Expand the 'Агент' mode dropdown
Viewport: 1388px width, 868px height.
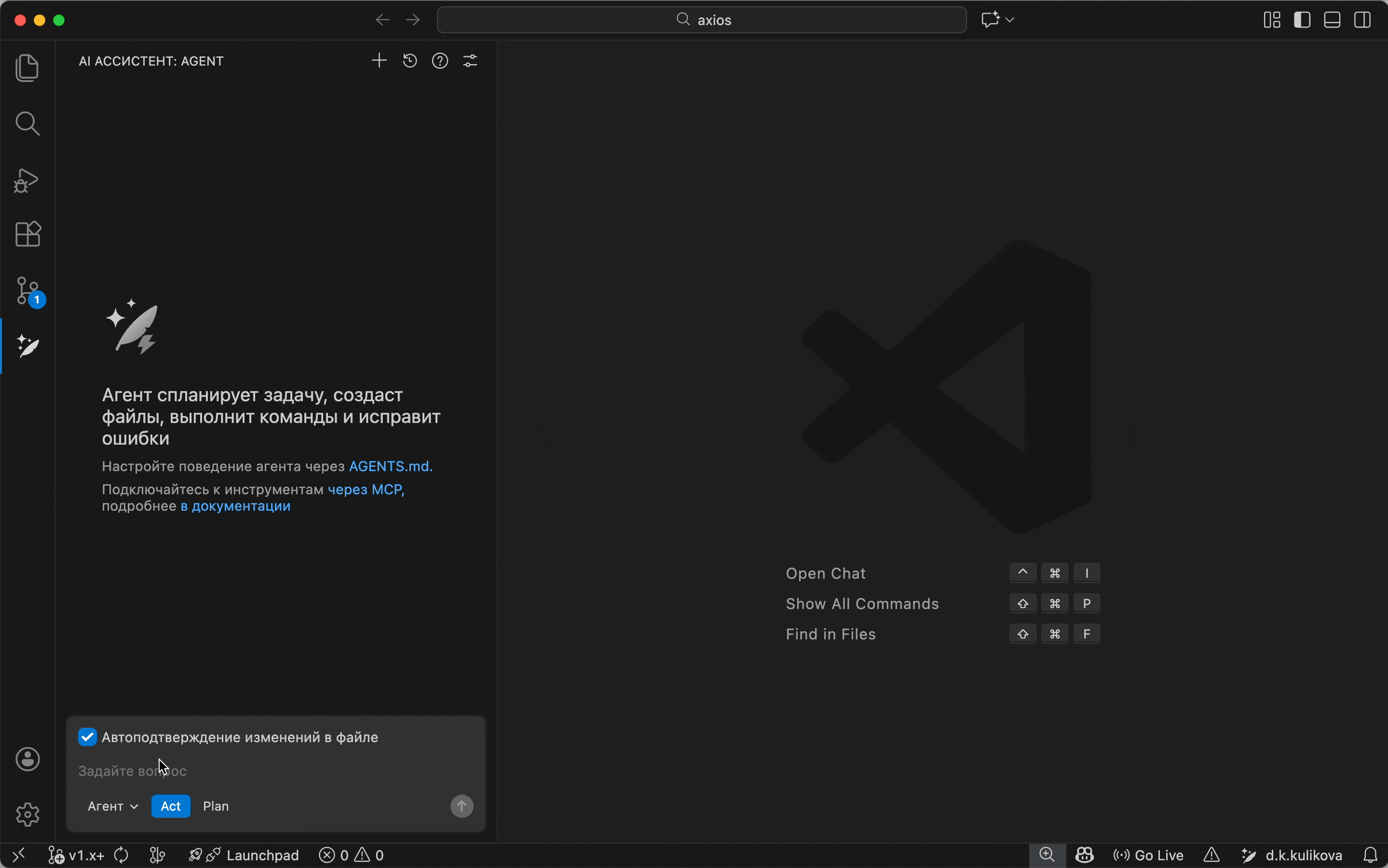[x=112, y=806]
